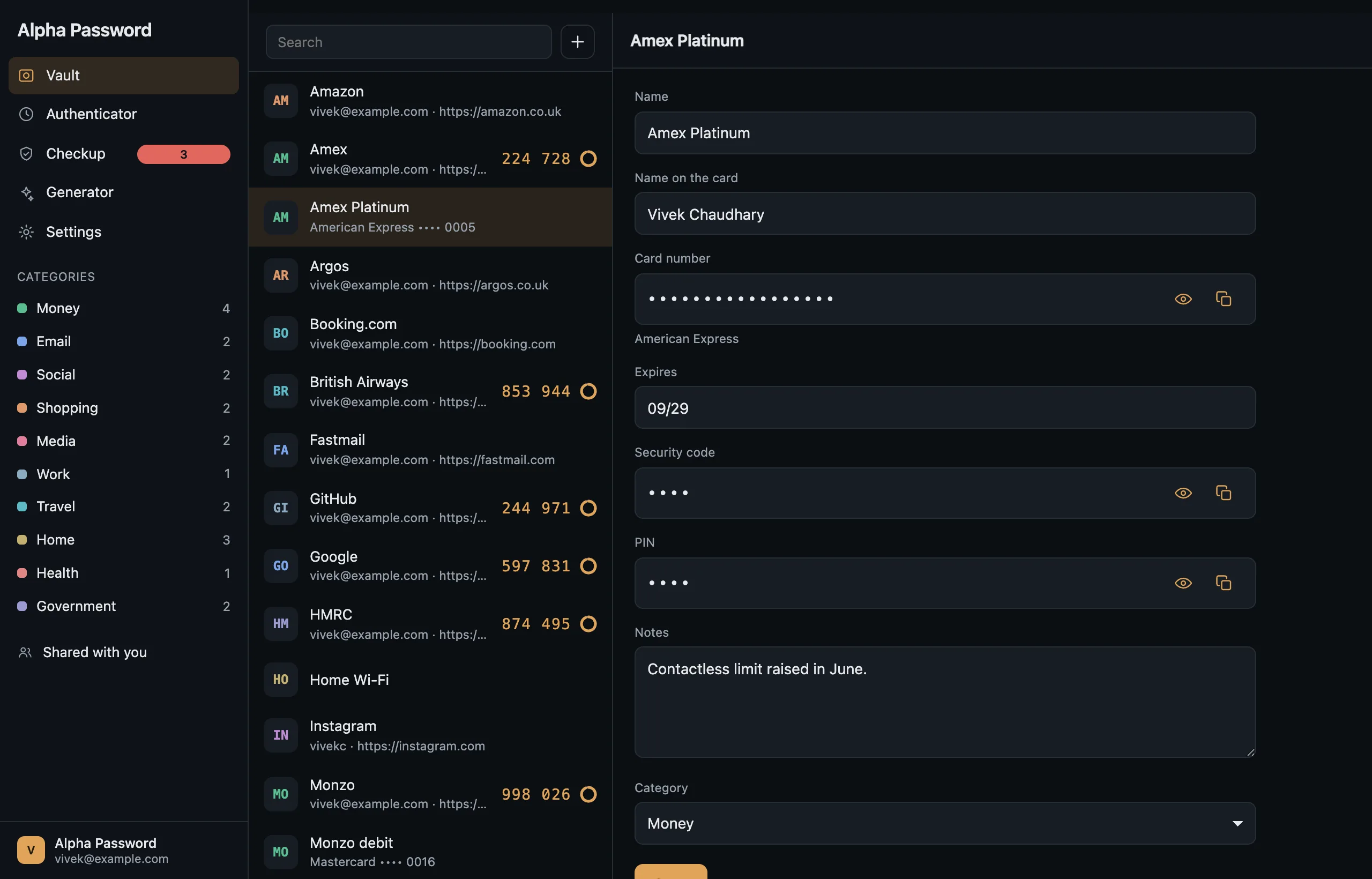Click the Settings gear icon
The width and height of the screenshot is (1372, 879).
click(26, 232)
